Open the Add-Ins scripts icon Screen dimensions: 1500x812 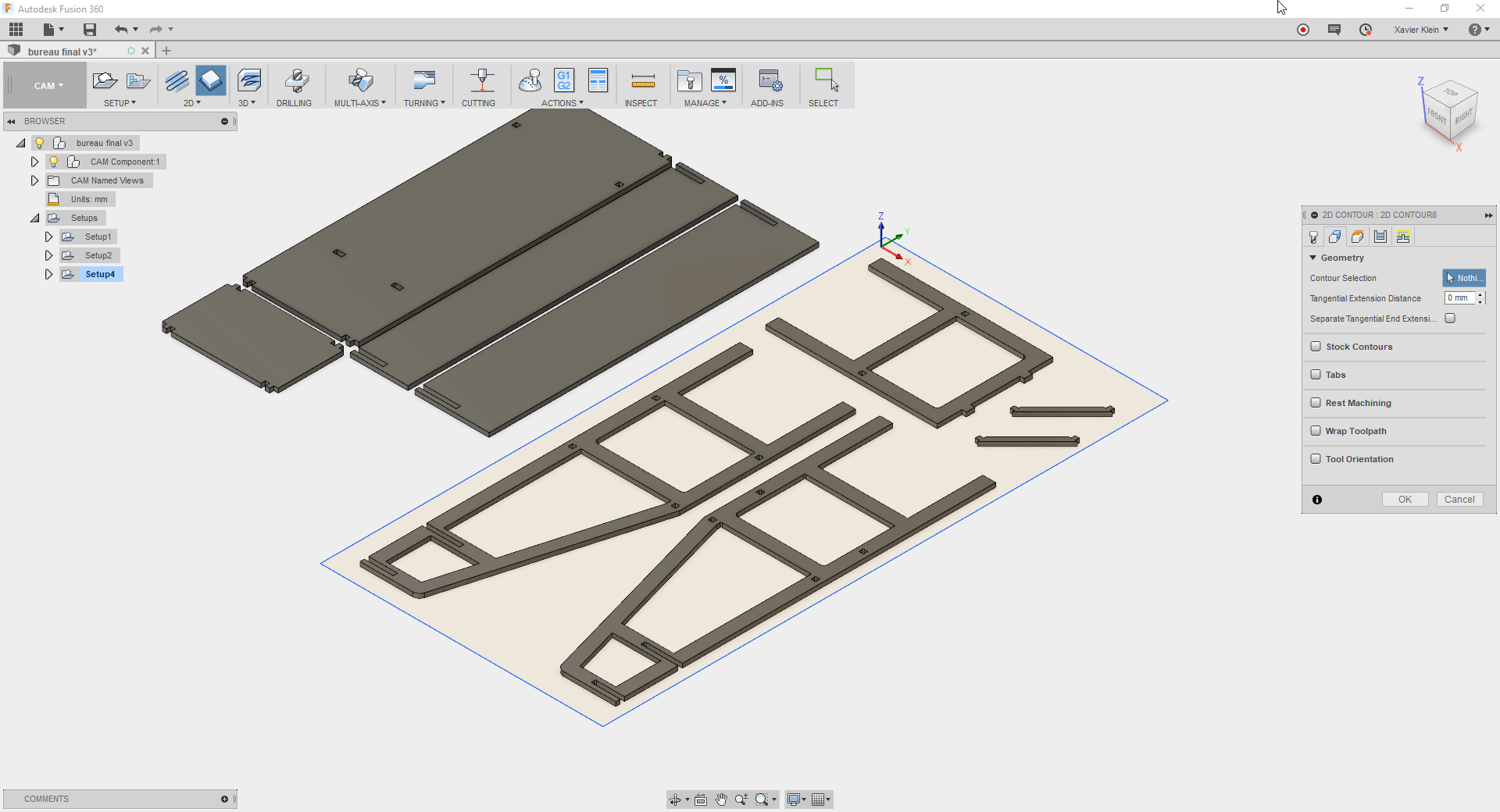point(769,81)
